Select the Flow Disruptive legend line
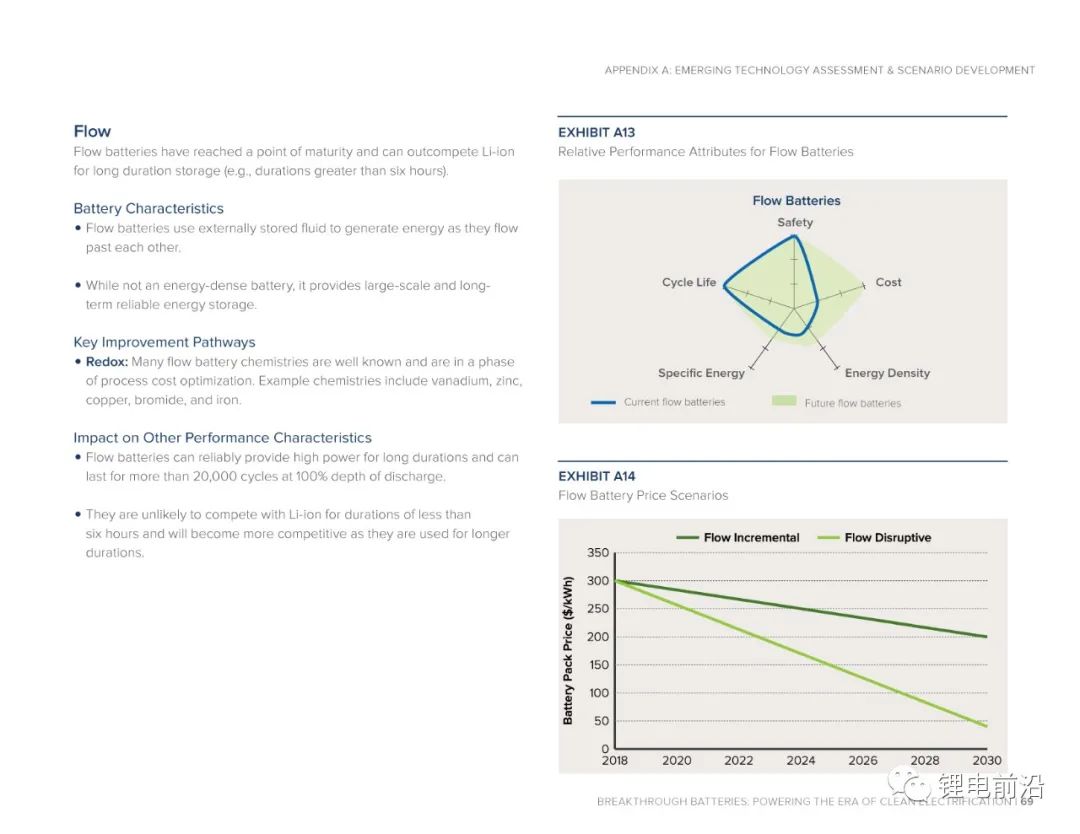 coord(829,538)
